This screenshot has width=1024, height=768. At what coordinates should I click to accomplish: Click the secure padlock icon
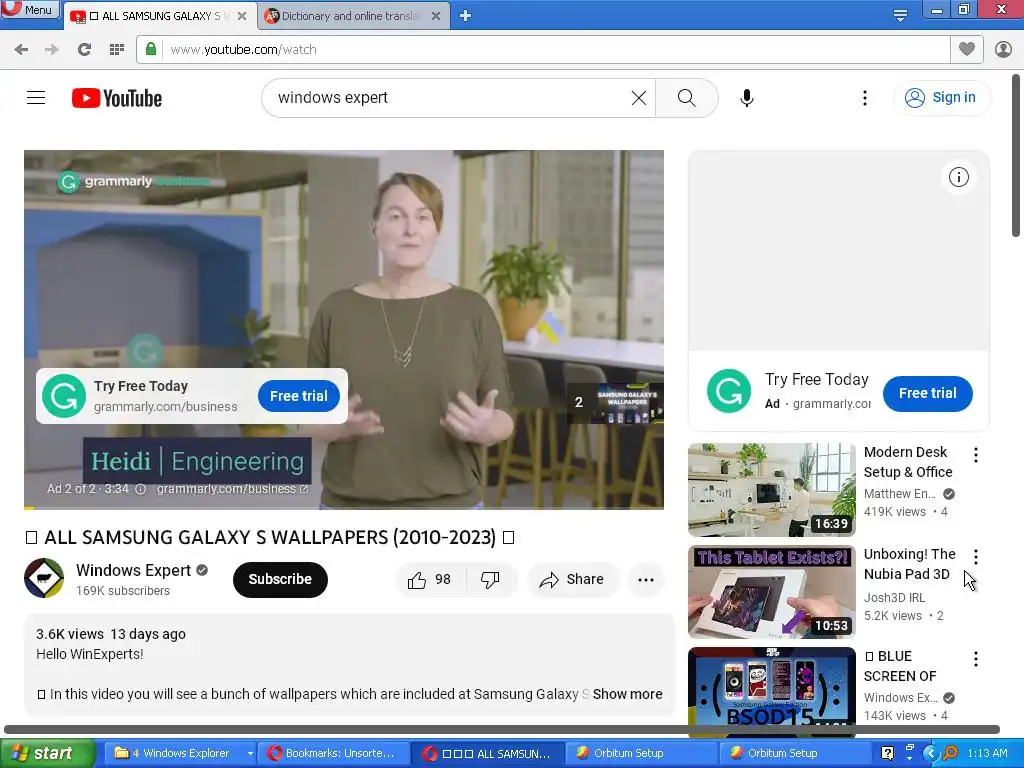click(151, 50)
